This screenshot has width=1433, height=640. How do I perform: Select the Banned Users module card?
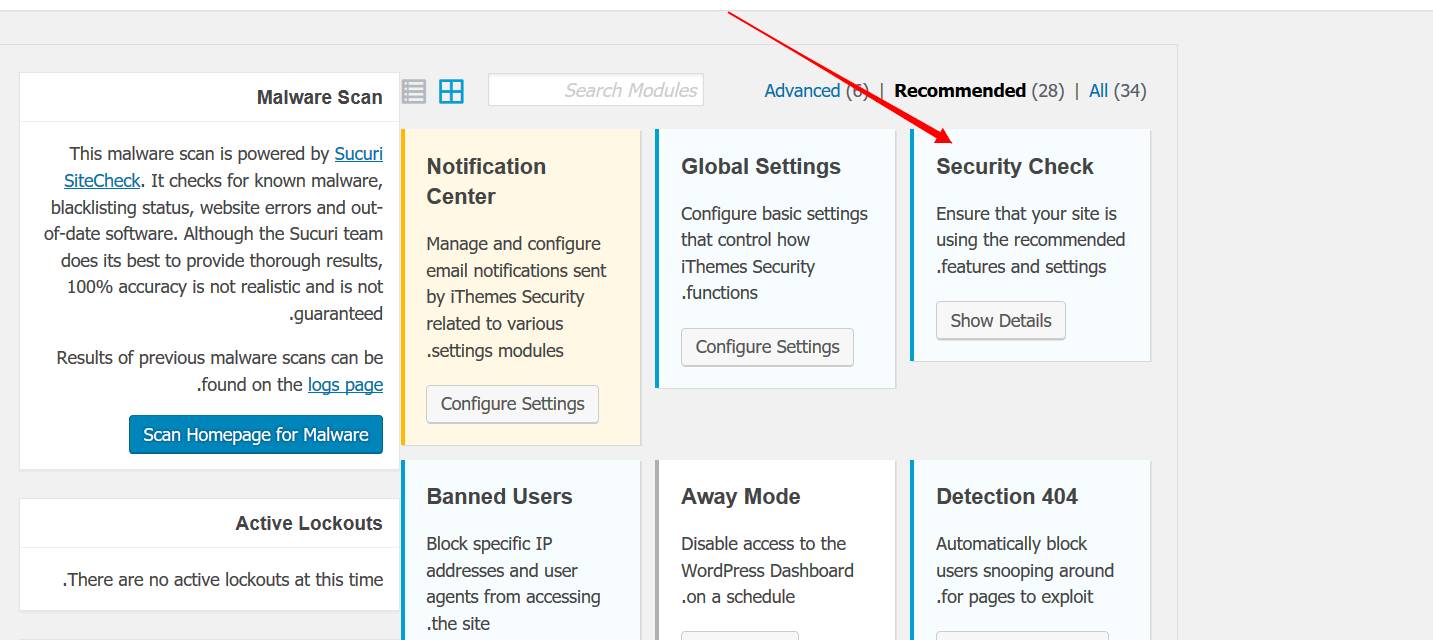pos(521,550)
